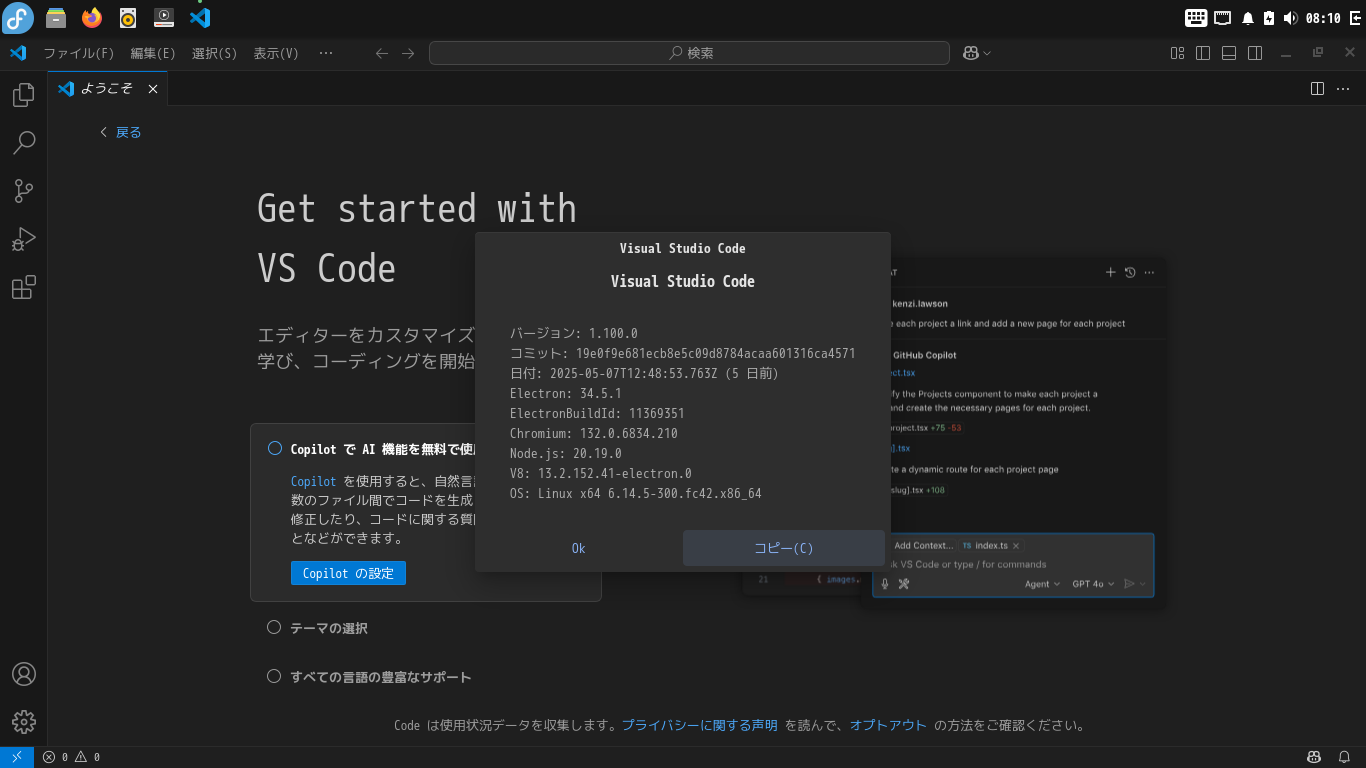Image resolution: width=1366 pixels, height=768 pixels.
Task: Toggle the secondary side bar
Action: pos(1255,53)
